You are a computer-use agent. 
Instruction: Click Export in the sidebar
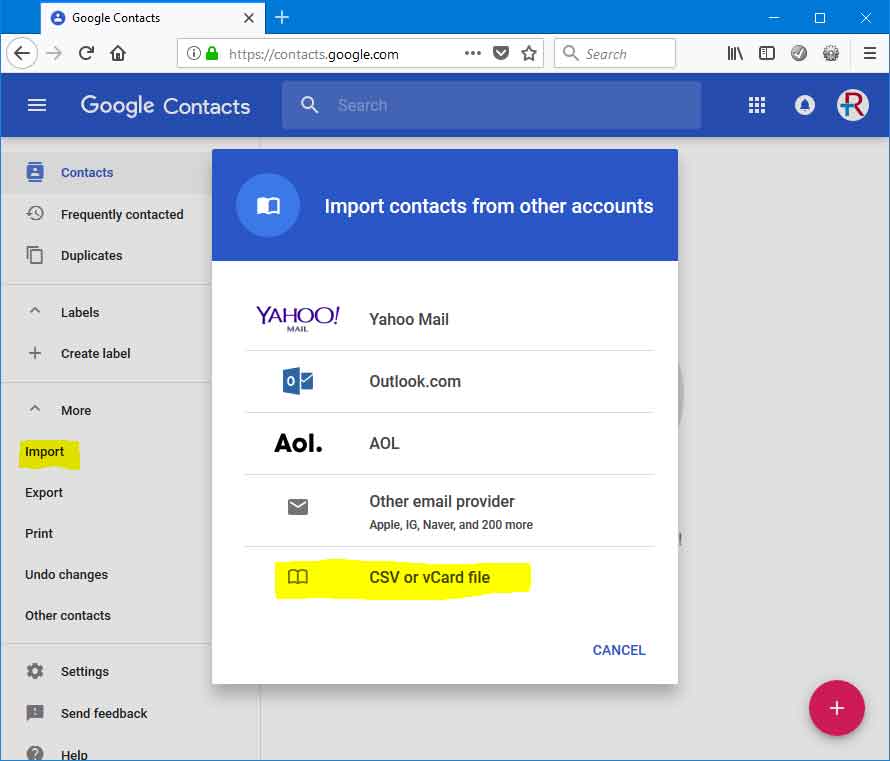click(x=44, y=493)
